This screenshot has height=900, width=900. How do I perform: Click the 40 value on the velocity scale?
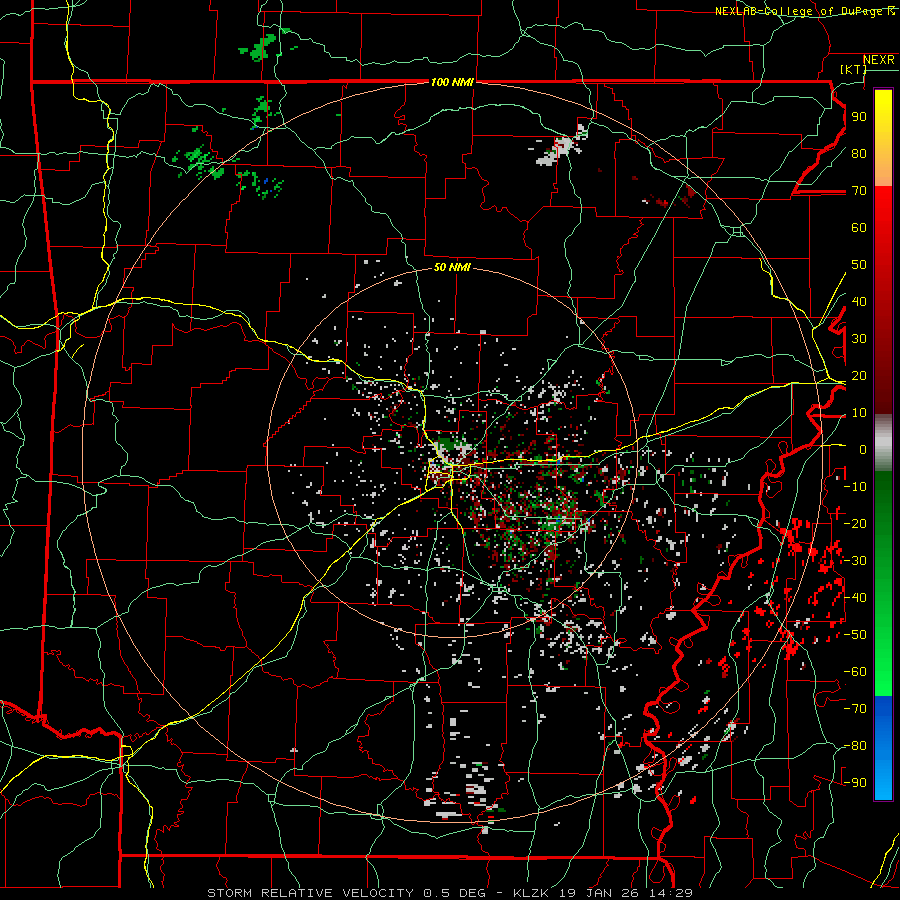[x=859, y=301]
